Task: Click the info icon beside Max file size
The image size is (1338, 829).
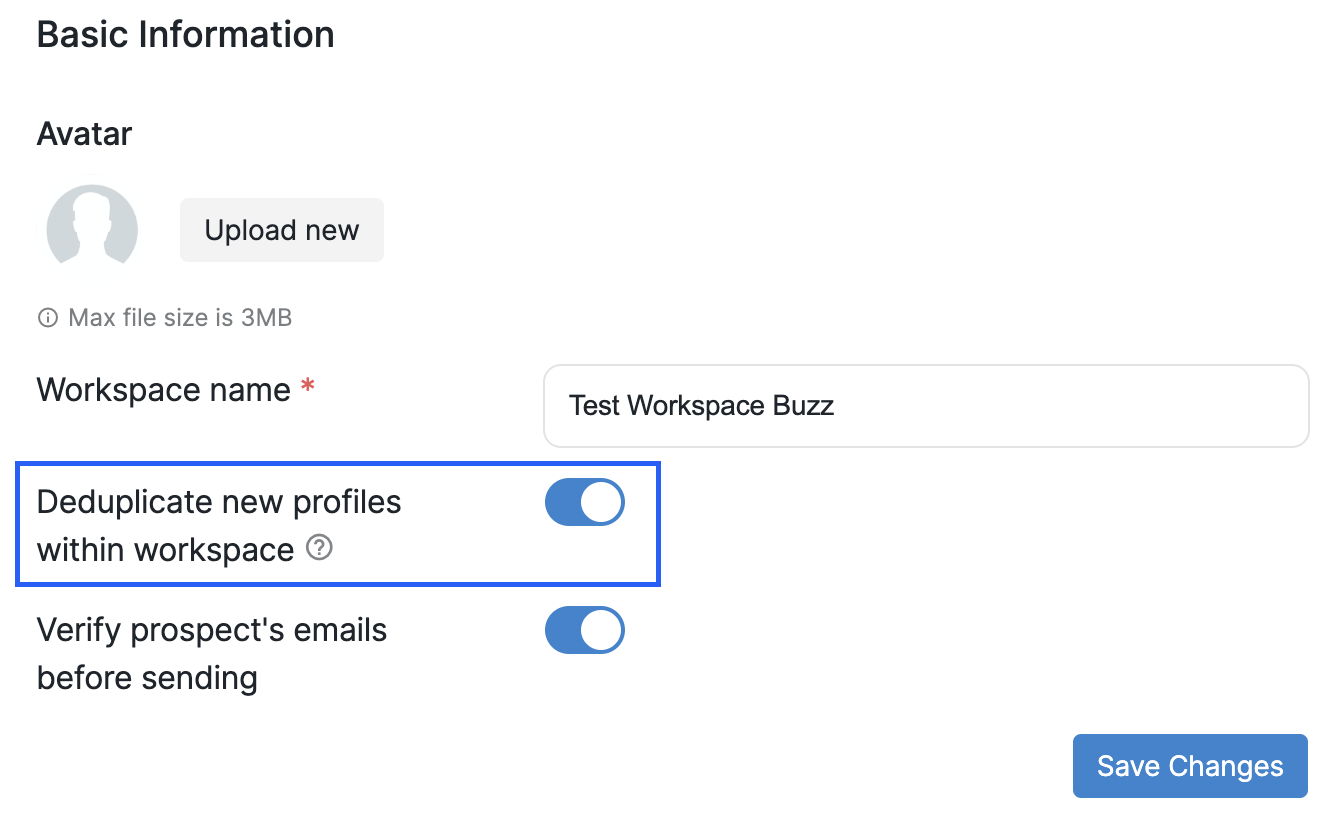Action: (x=47, y=319)
